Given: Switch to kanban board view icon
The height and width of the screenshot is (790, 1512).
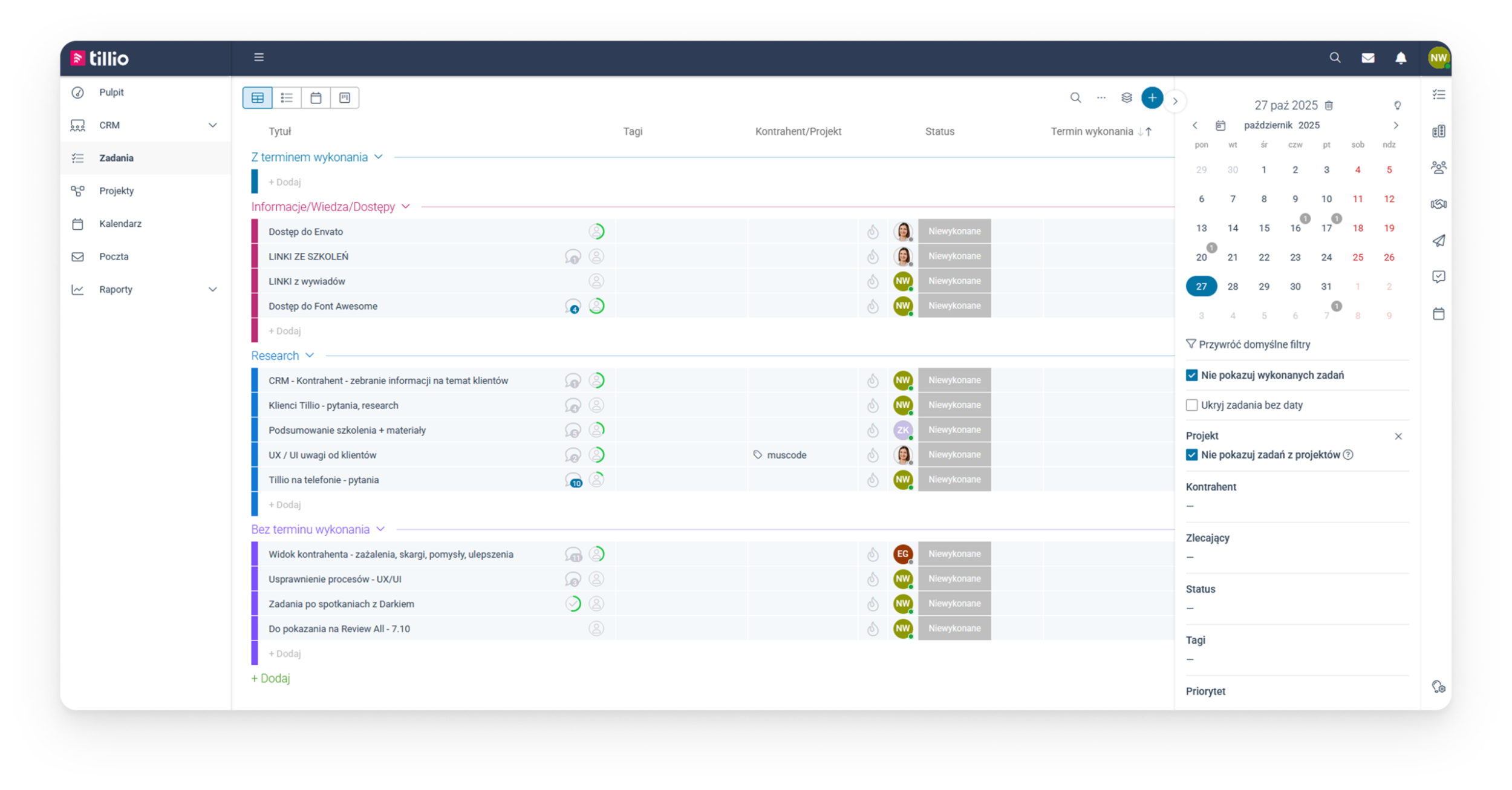Looking at the screenshot, I should (345, 98).
